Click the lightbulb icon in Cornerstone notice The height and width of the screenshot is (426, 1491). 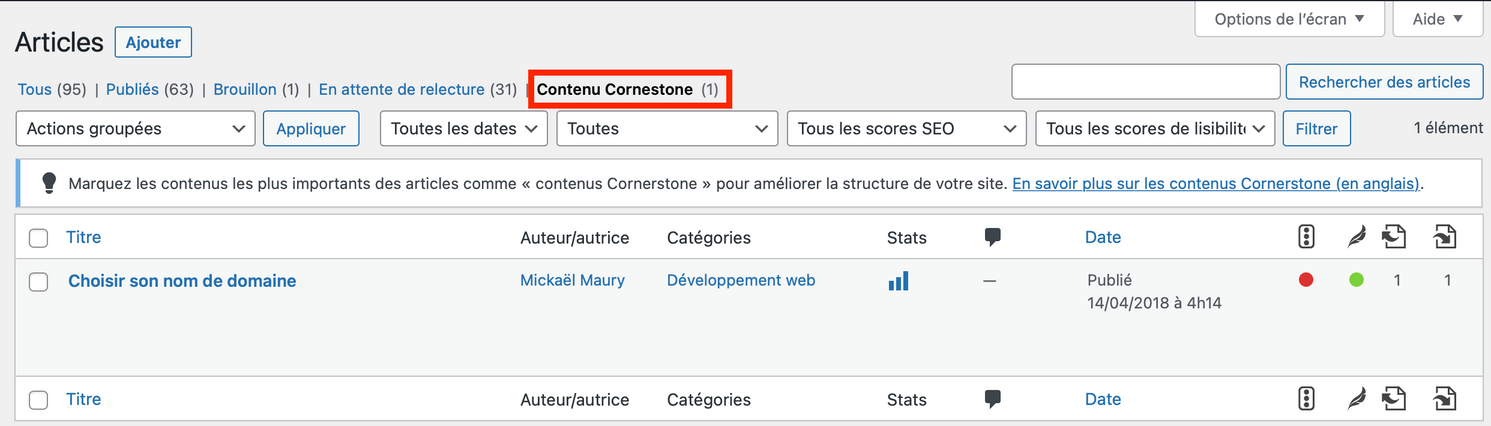pyautogui.click(x=48, y=183)
